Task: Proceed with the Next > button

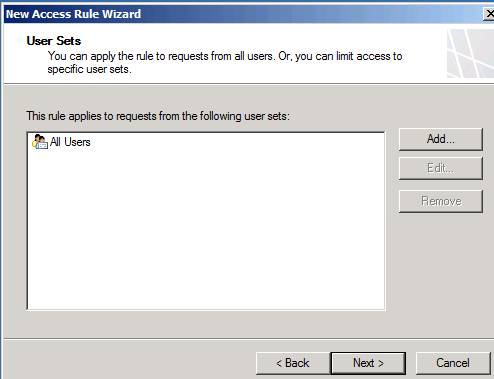Action: click(368, 363)
